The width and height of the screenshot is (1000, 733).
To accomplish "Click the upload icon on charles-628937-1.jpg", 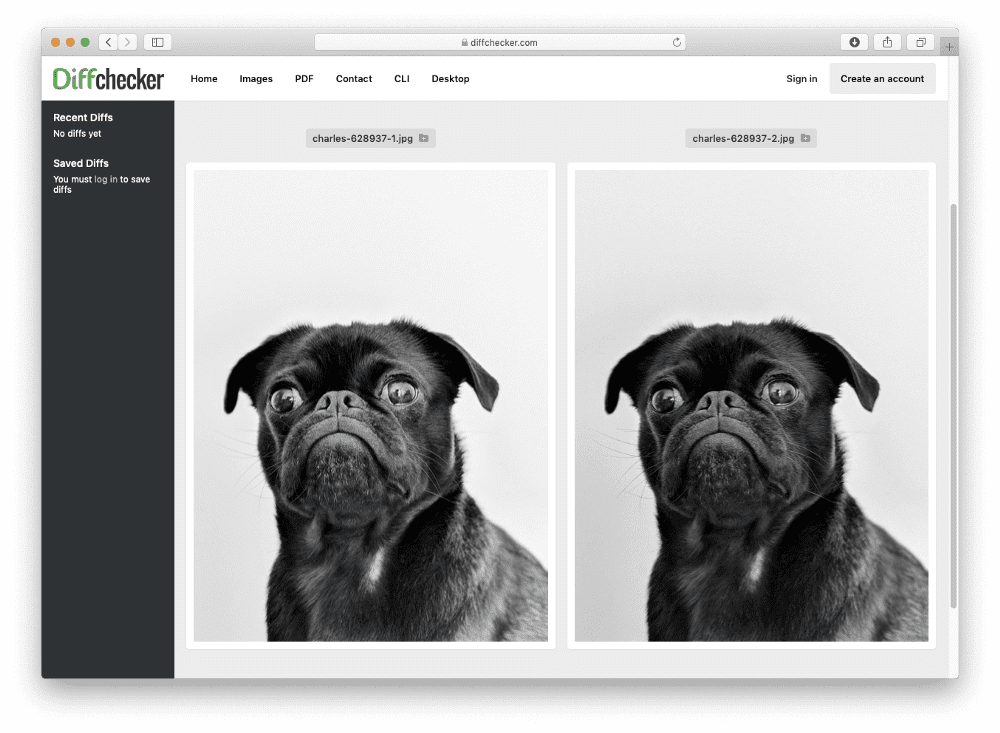I will click(423, 138).
